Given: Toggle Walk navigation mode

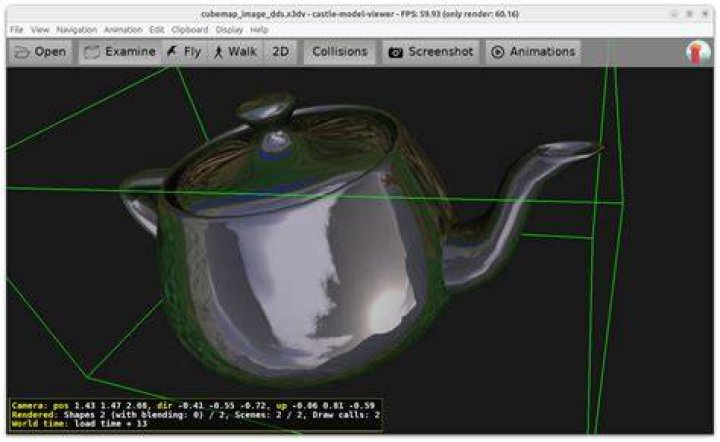Looking at the screenshot, I should point(235,52).
